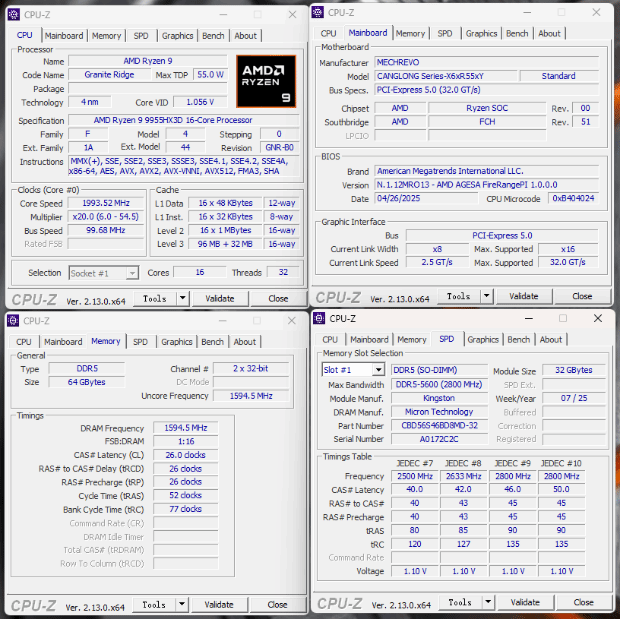The image size is (620, 619).
Task: Close the SPD CPU-Z window with X
Action: tap(598, 318)
